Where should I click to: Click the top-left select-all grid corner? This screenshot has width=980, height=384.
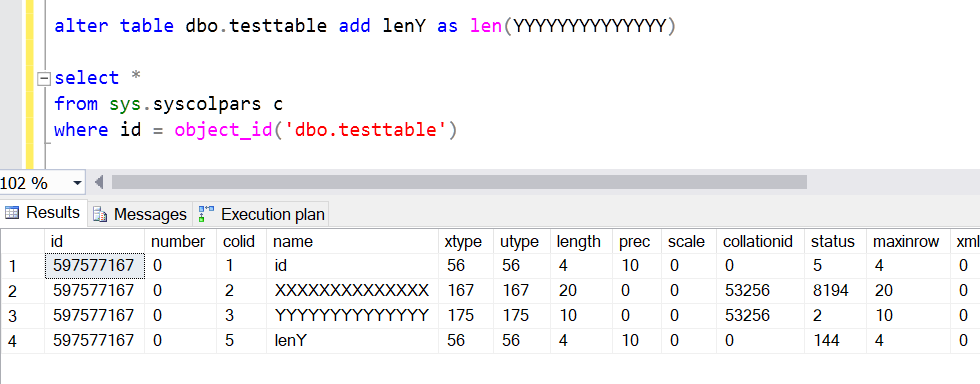pyautogui.click(x=22, y=241)
